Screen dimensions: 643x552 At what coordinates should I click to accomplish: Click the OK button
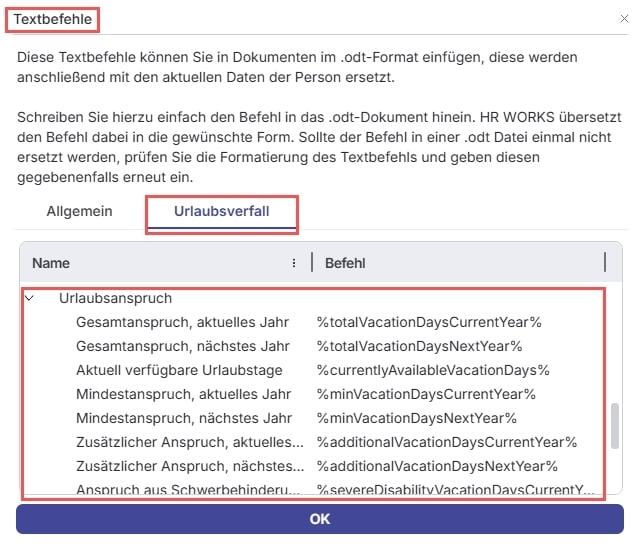click(319, 519)
